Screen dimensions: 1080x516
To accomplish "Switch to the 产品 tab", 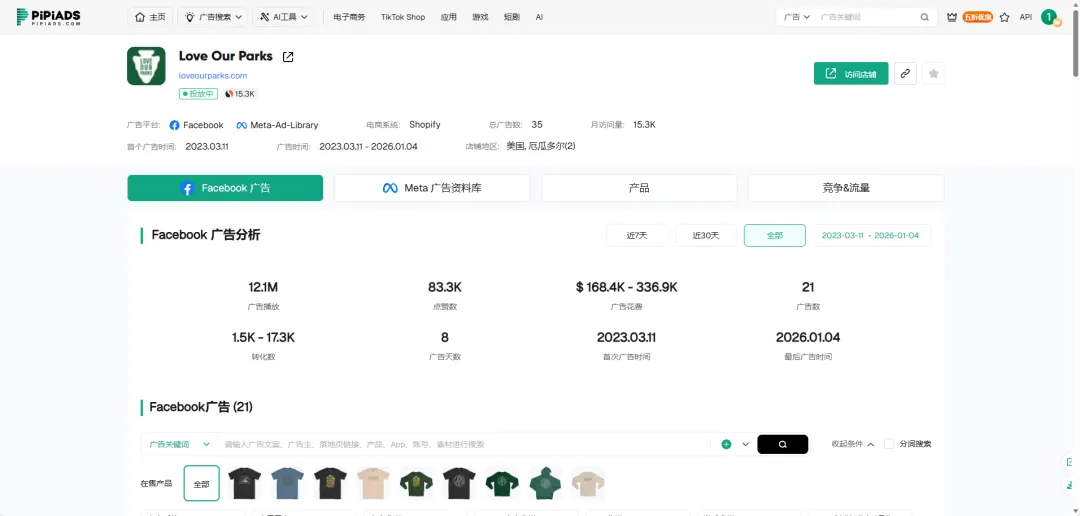I will [639, 188].
